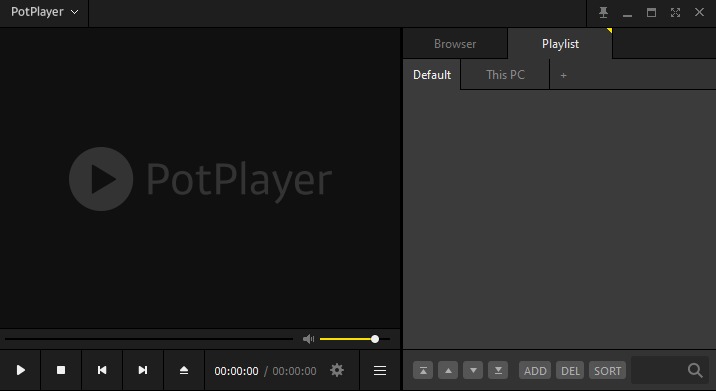Pin the window on top

point(604,12)
